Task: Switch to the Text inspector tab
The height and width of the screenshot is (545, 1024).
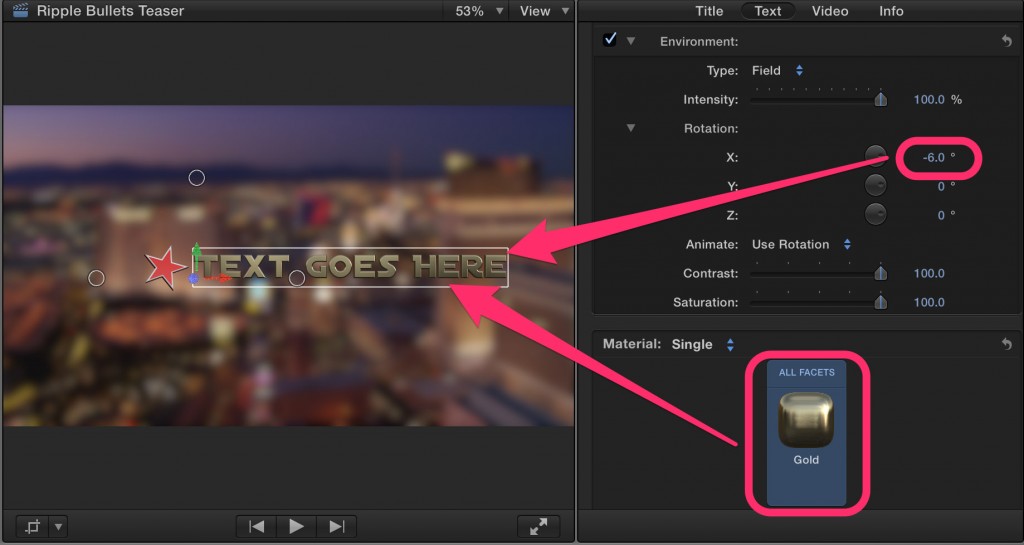Action: (767, 11)
